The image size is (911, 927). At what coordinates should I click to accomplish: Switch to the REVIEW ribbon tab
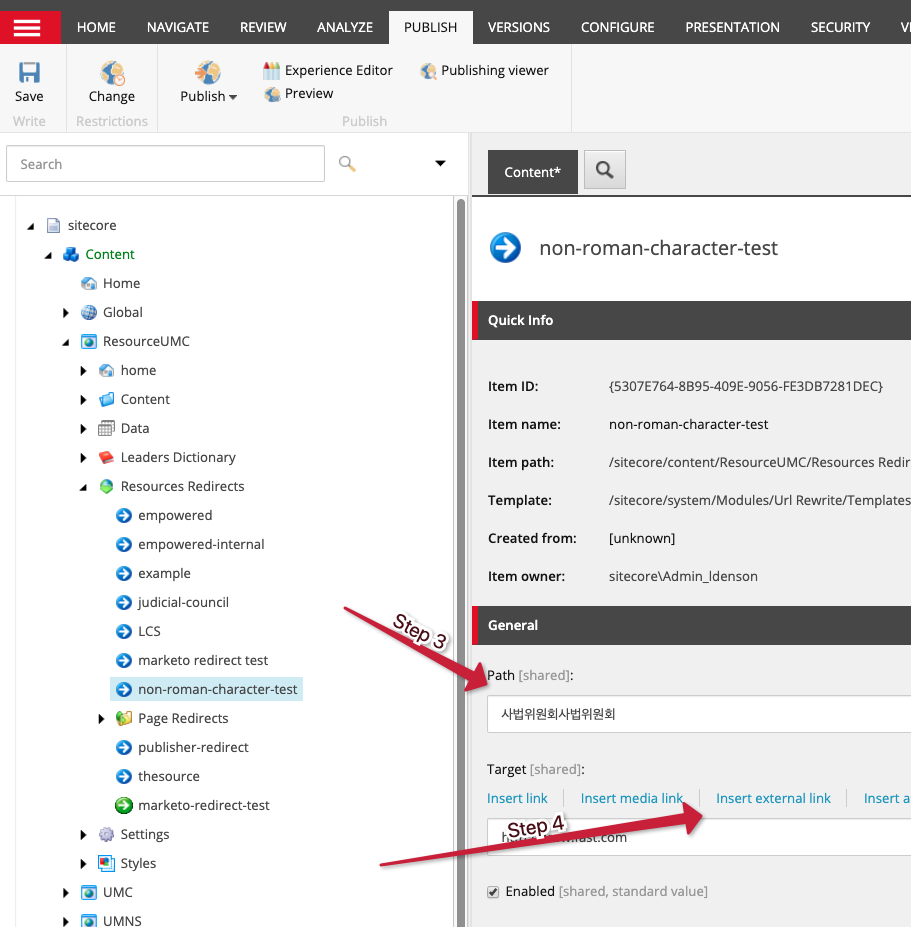[263, 27]
